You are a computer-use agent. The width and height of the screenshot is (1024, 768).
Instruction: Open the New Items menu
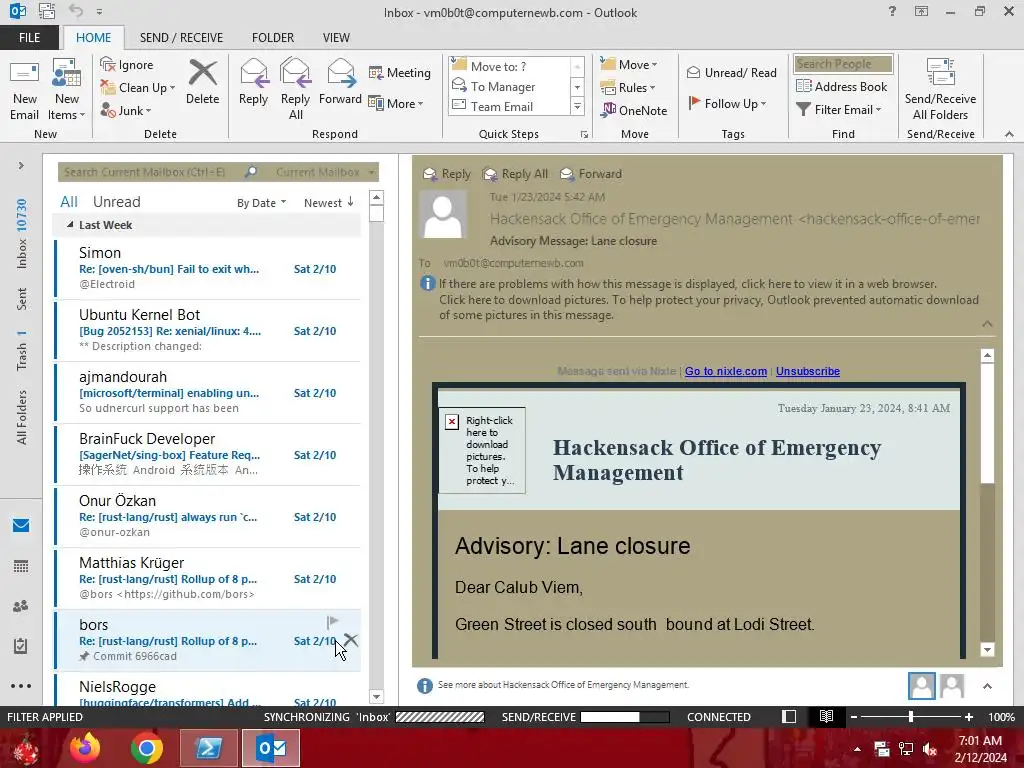pos(67,90)
